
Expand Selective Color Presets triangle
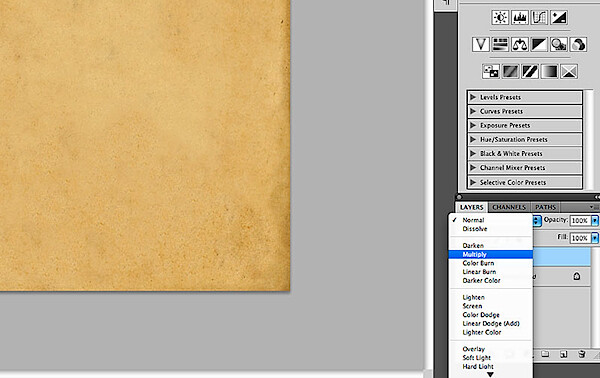click(473, 182)
